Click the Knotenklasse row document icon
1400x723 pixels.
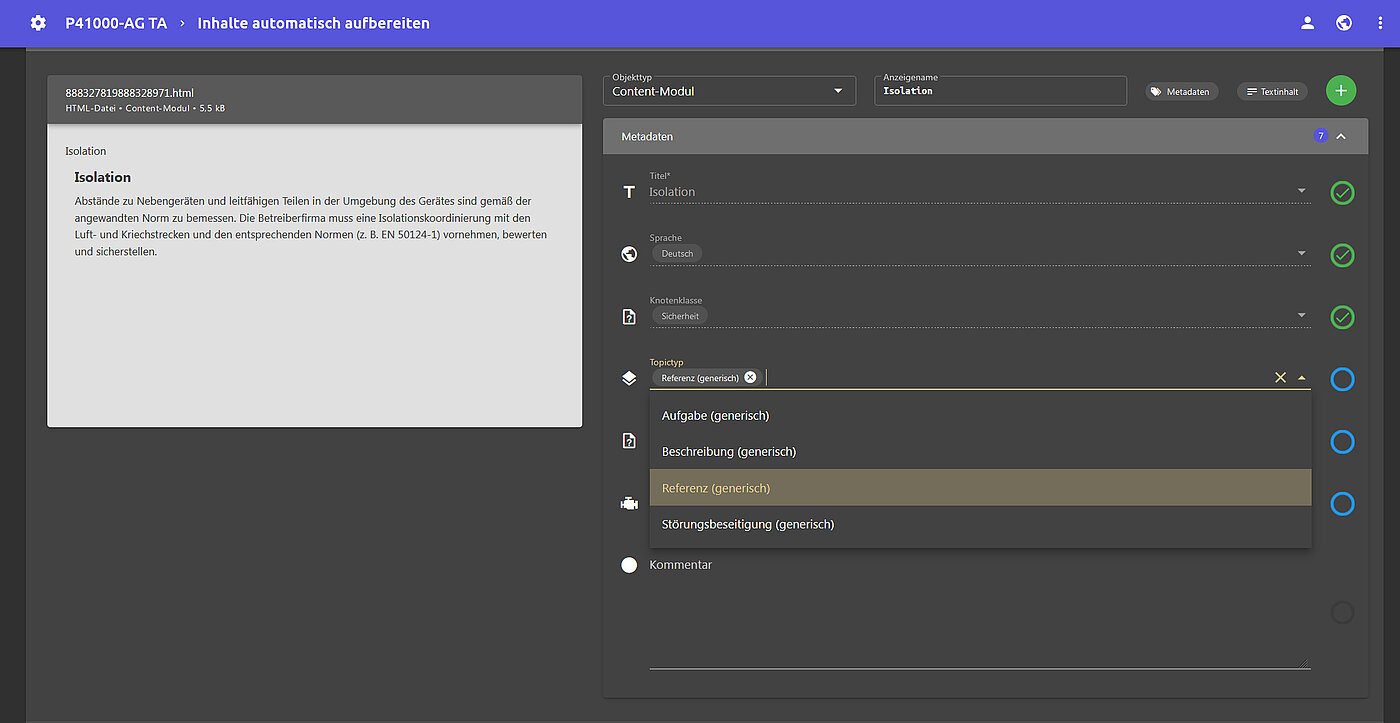(629, 317)
